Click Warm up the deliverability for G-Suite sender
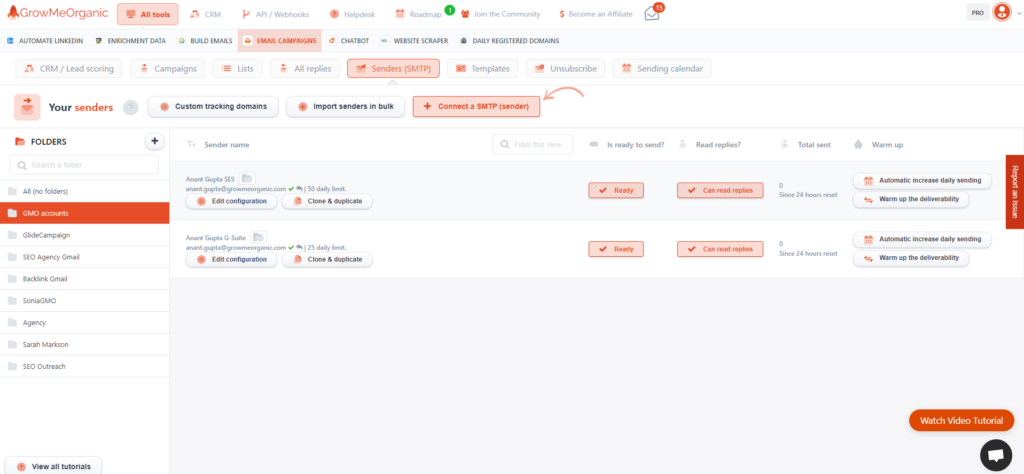The height and width of the screenshot is (474, 1024). tap(911, 259)
